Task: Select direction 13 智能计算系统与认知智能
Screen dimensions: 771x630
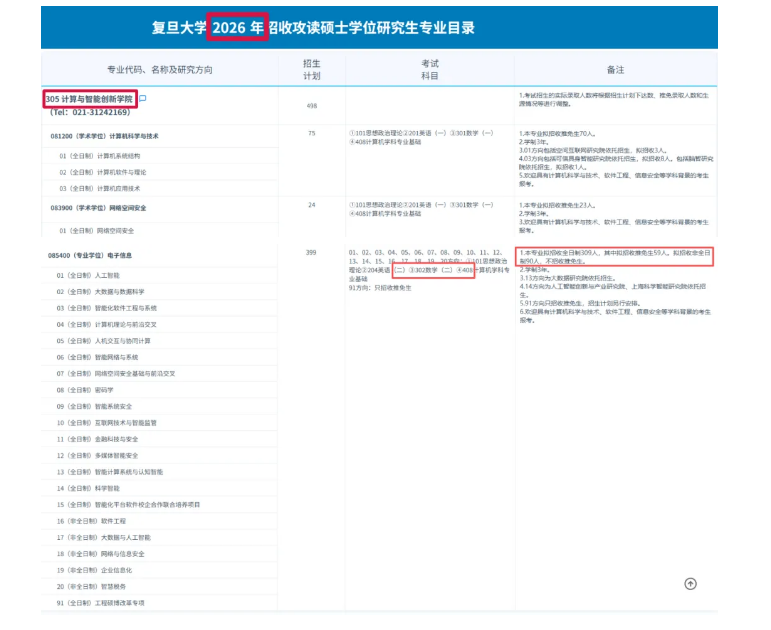Action: tap(110, 472)
